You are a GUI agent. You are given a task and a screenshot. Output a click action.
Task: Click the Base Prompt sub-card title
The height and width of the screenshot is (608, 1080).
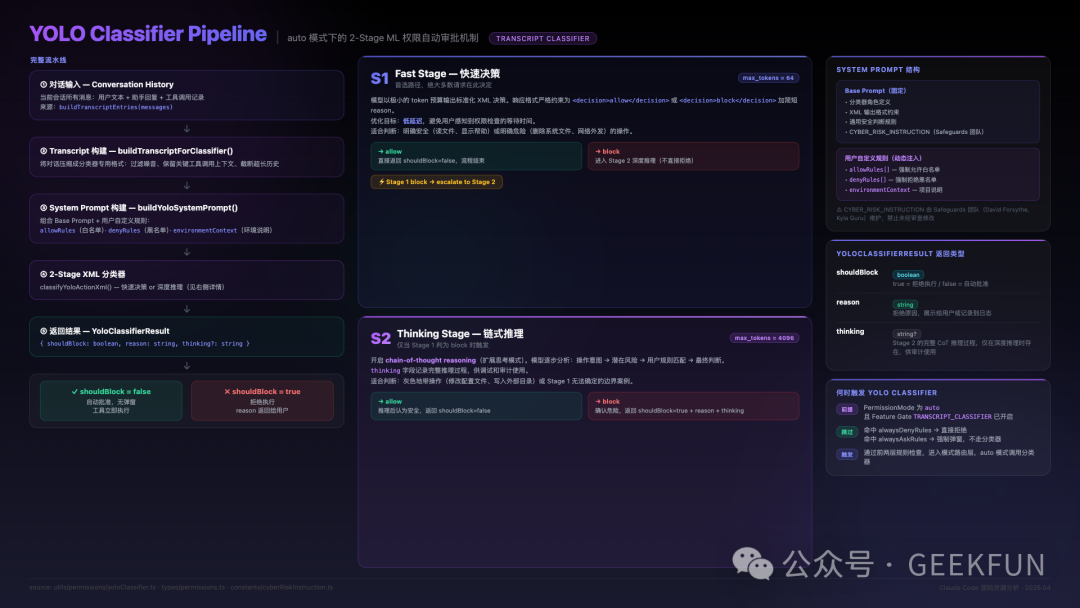pos(875,91)
